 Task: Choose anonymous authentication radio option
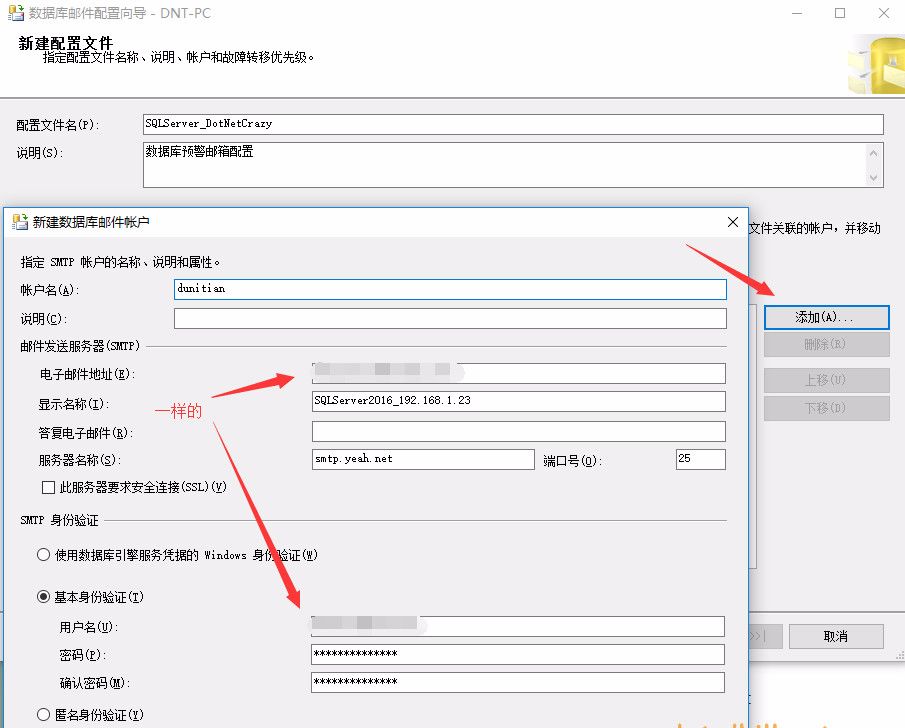pyautogui.click(x=43, y=715)
